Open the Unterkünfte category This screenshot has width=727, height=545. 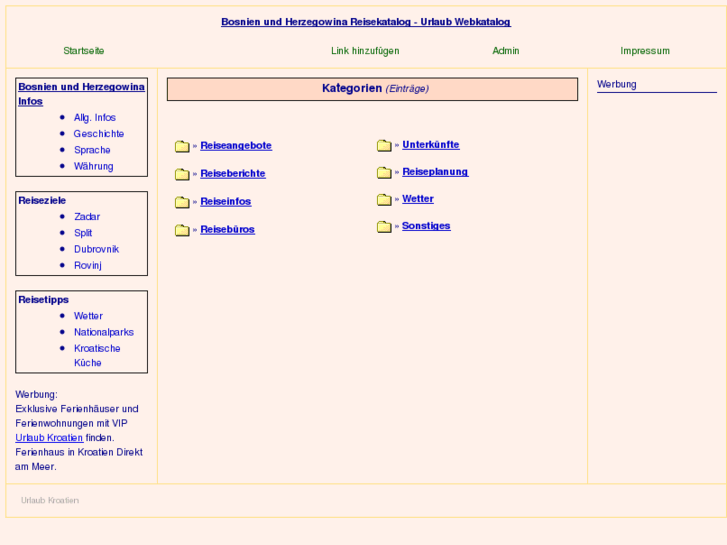(x=431, y=144)
